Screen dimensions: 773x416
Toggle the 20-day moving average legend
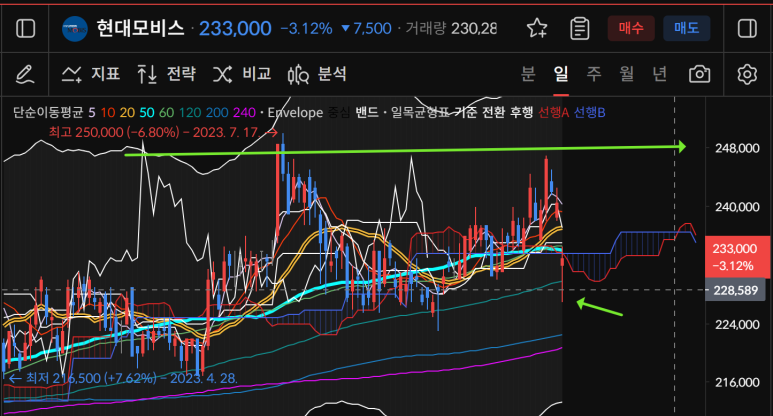tap(127, 113)
